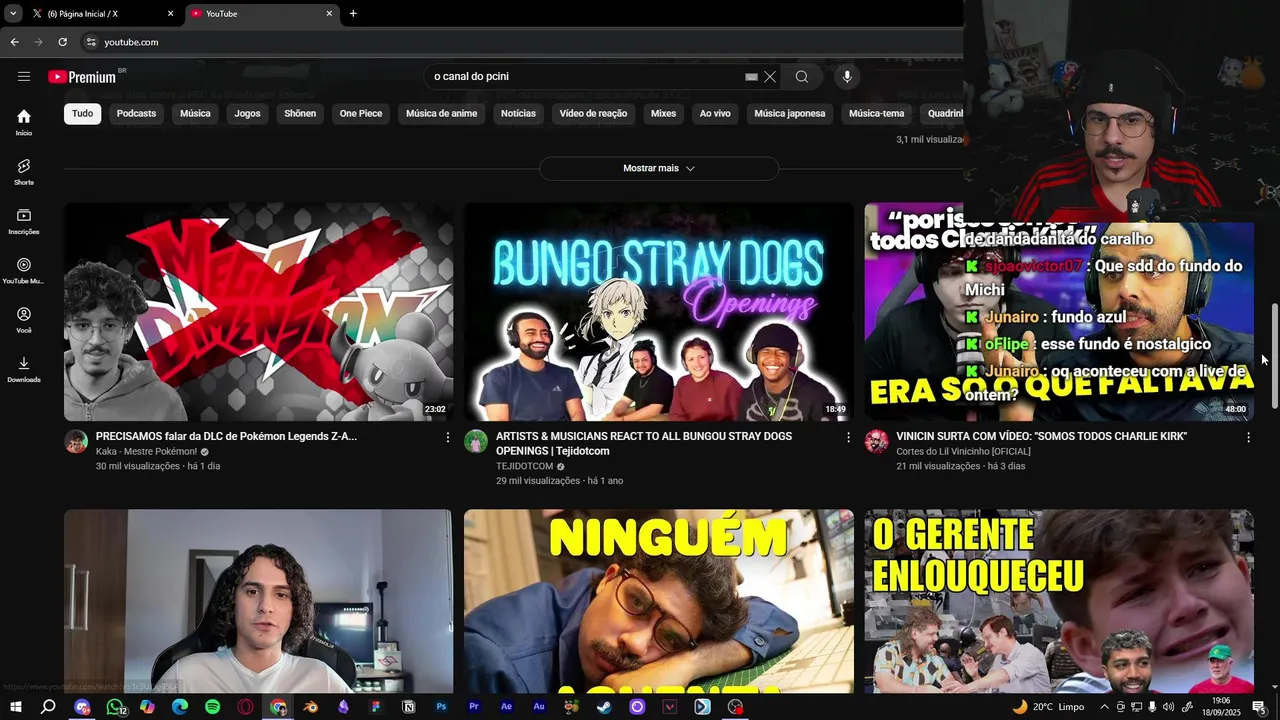Open Blender from the taskbar
The width and height of the screenshot is (1280, 720).
[310, 707]
